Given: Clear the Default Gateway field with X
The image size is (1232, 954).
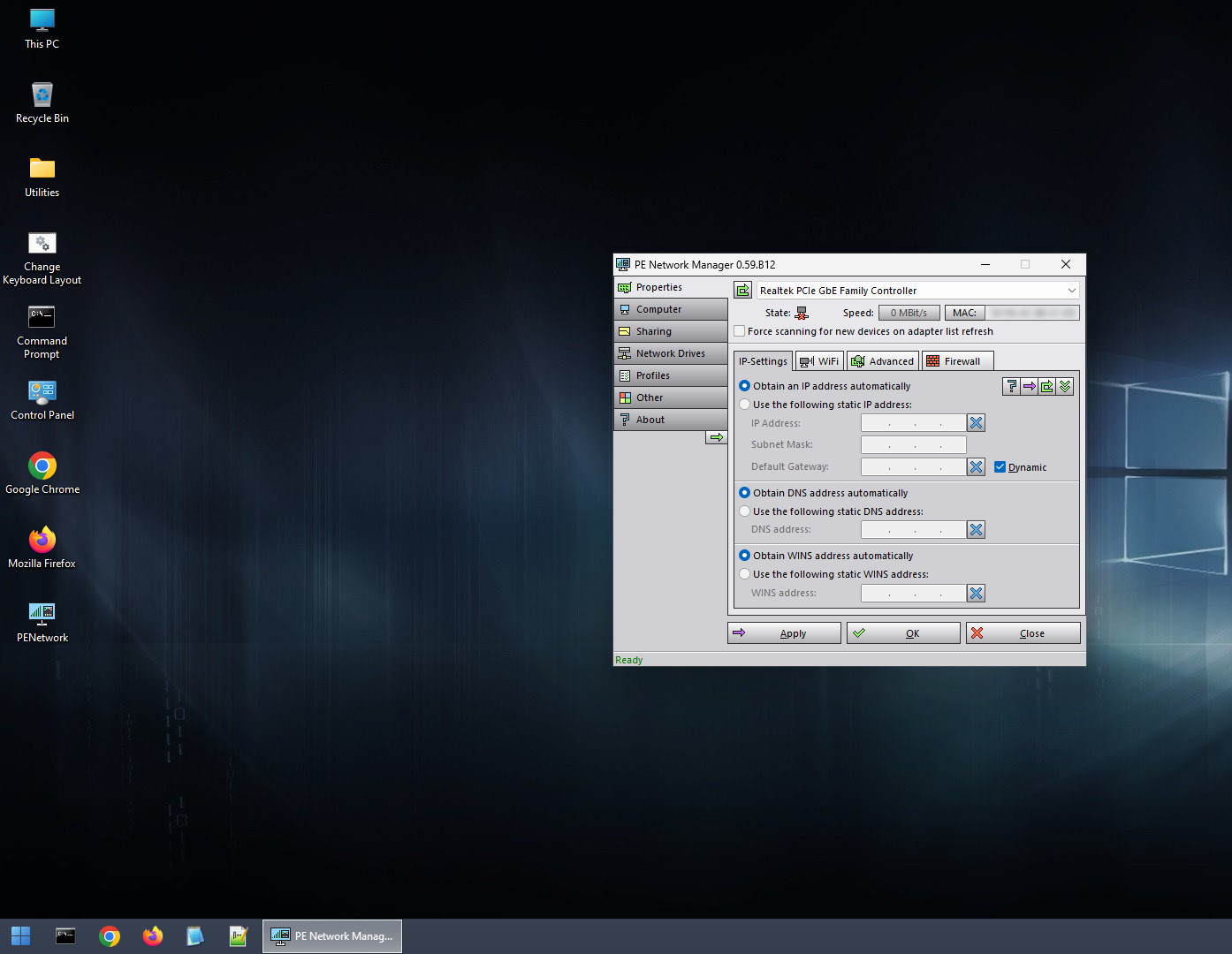Looking at the screenshot, I should click(x=976, y=467).
